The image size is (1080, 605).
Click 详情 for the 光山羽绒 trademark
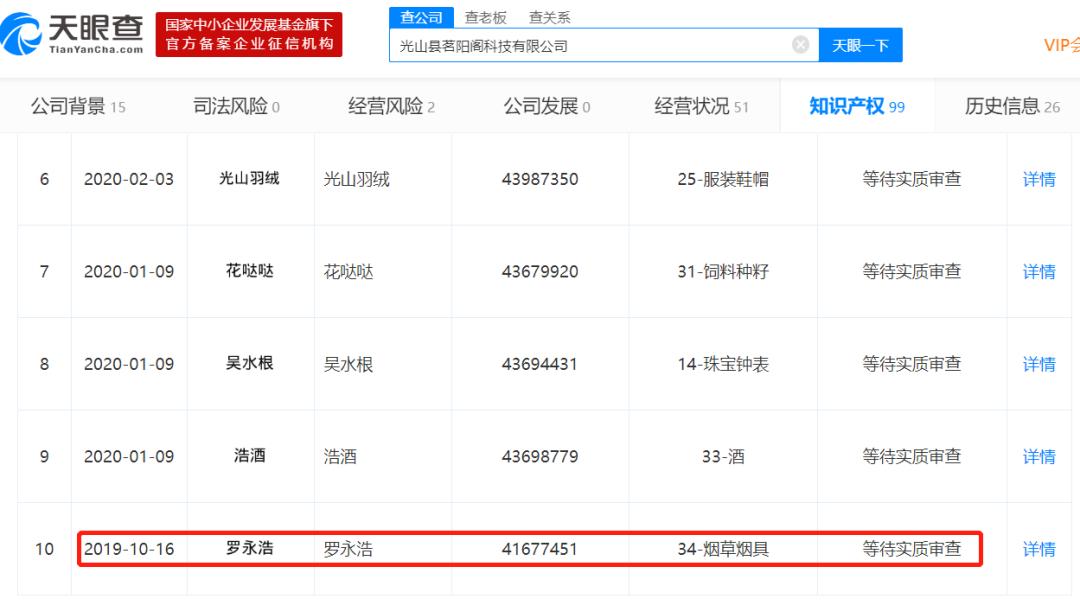[1039, 179]
